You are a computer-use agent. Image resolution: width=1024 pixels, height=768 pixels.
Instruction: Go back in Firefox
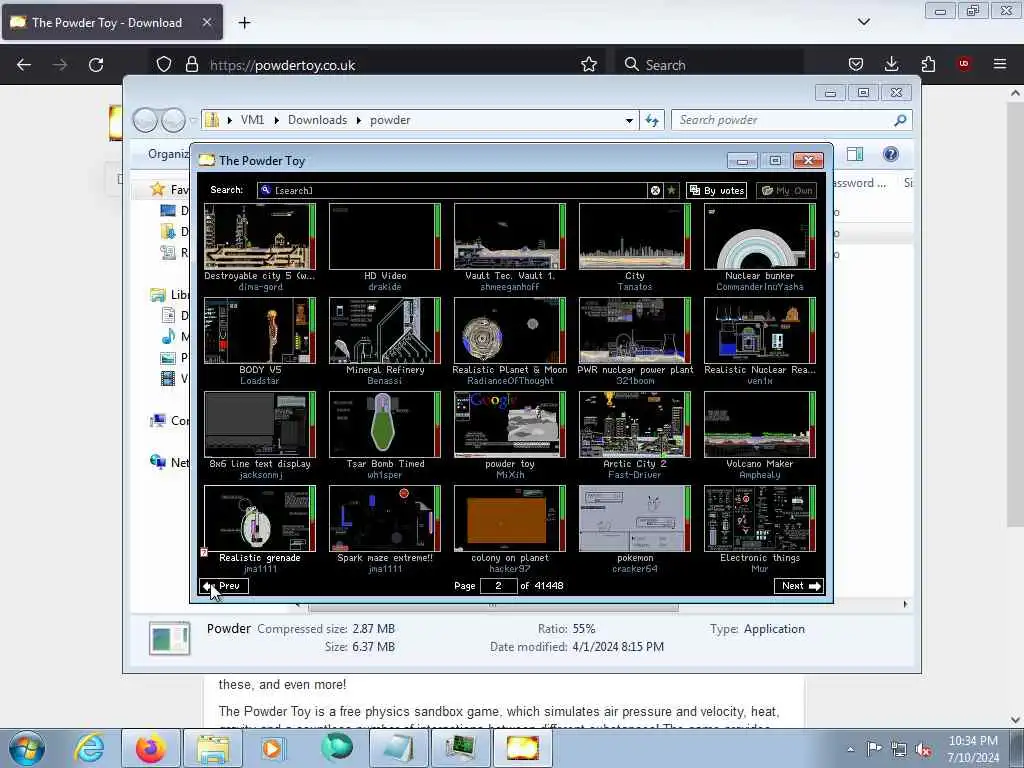pos(24,65)
